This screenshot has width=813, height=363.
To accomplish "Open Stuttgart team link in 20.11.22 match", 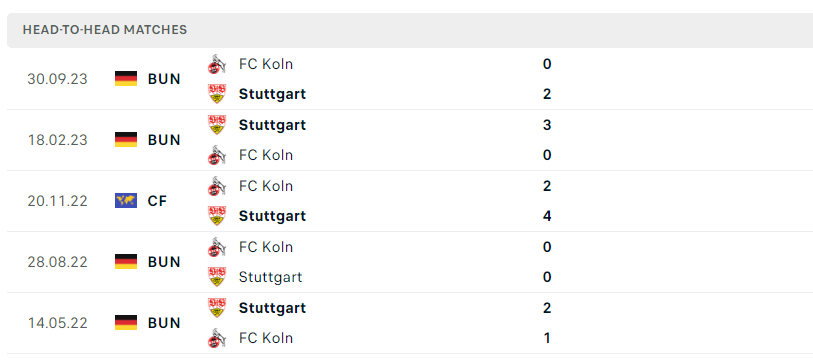I will [x=272, y=216].
